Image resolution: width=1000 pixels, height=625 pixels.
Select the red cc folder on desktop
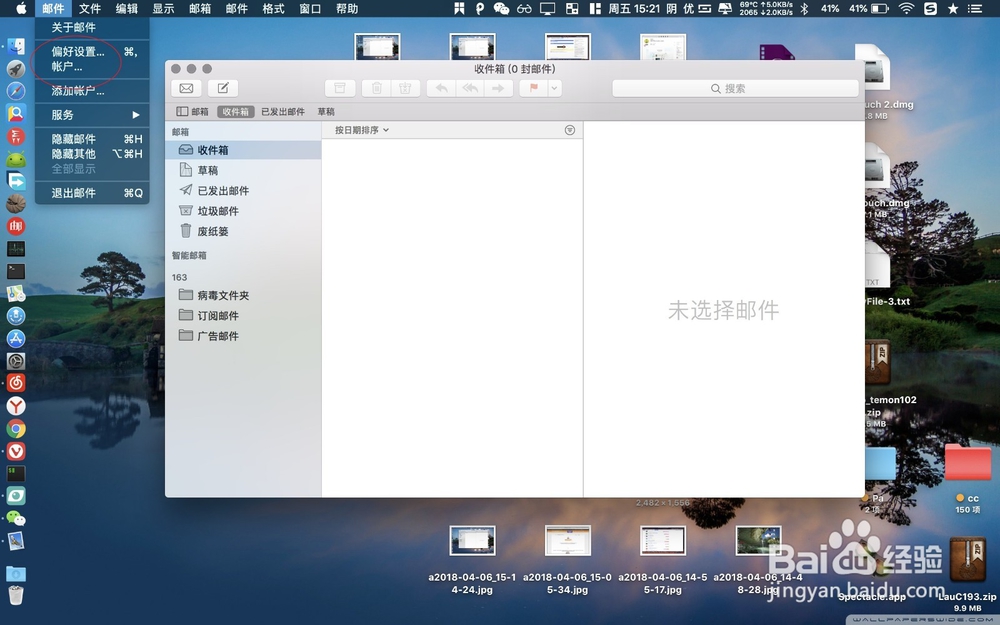[967, 462]
